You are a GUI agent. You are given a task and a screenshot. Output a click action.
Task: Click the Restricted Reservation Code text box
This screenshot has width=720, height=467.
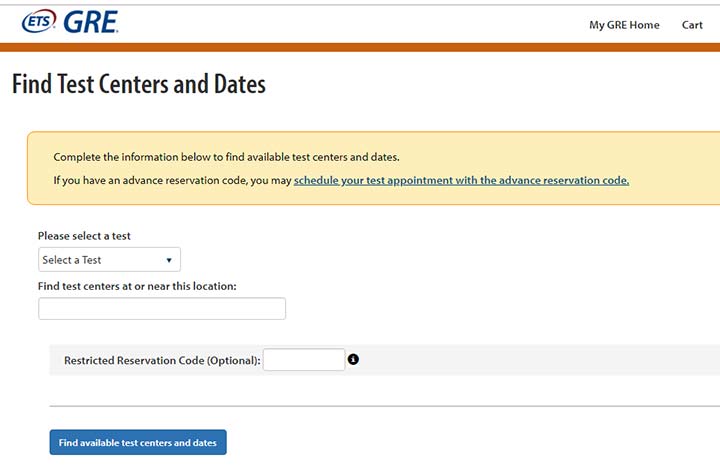click(x=304, y=360)
